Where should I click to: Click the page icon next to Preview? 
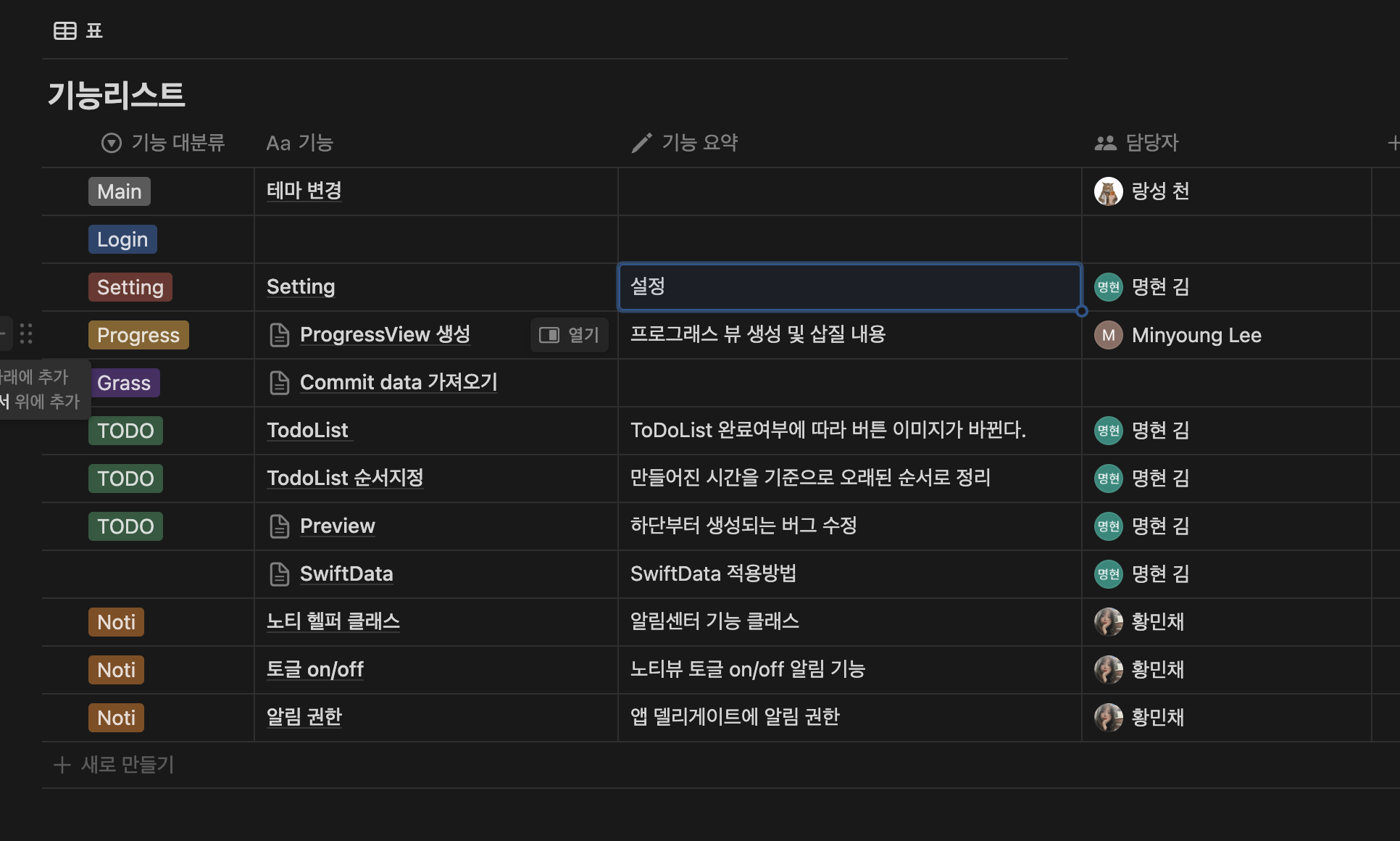(x=279, y=526)
